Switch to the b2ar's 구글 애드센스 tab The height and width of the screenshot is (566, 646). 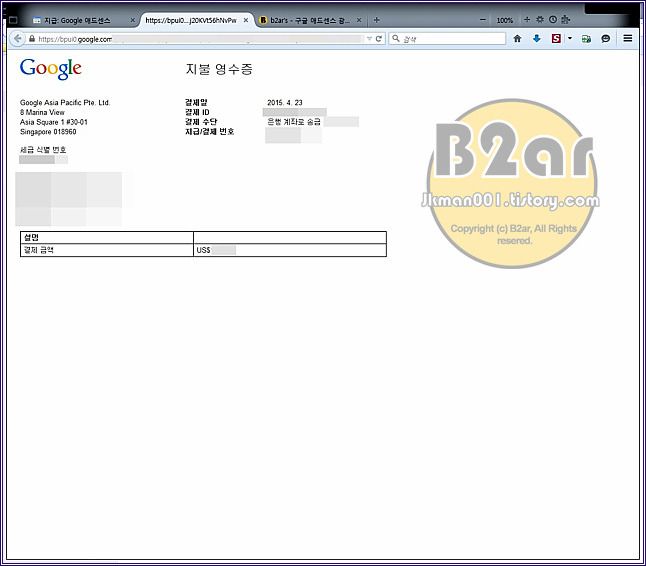point(310,20)
